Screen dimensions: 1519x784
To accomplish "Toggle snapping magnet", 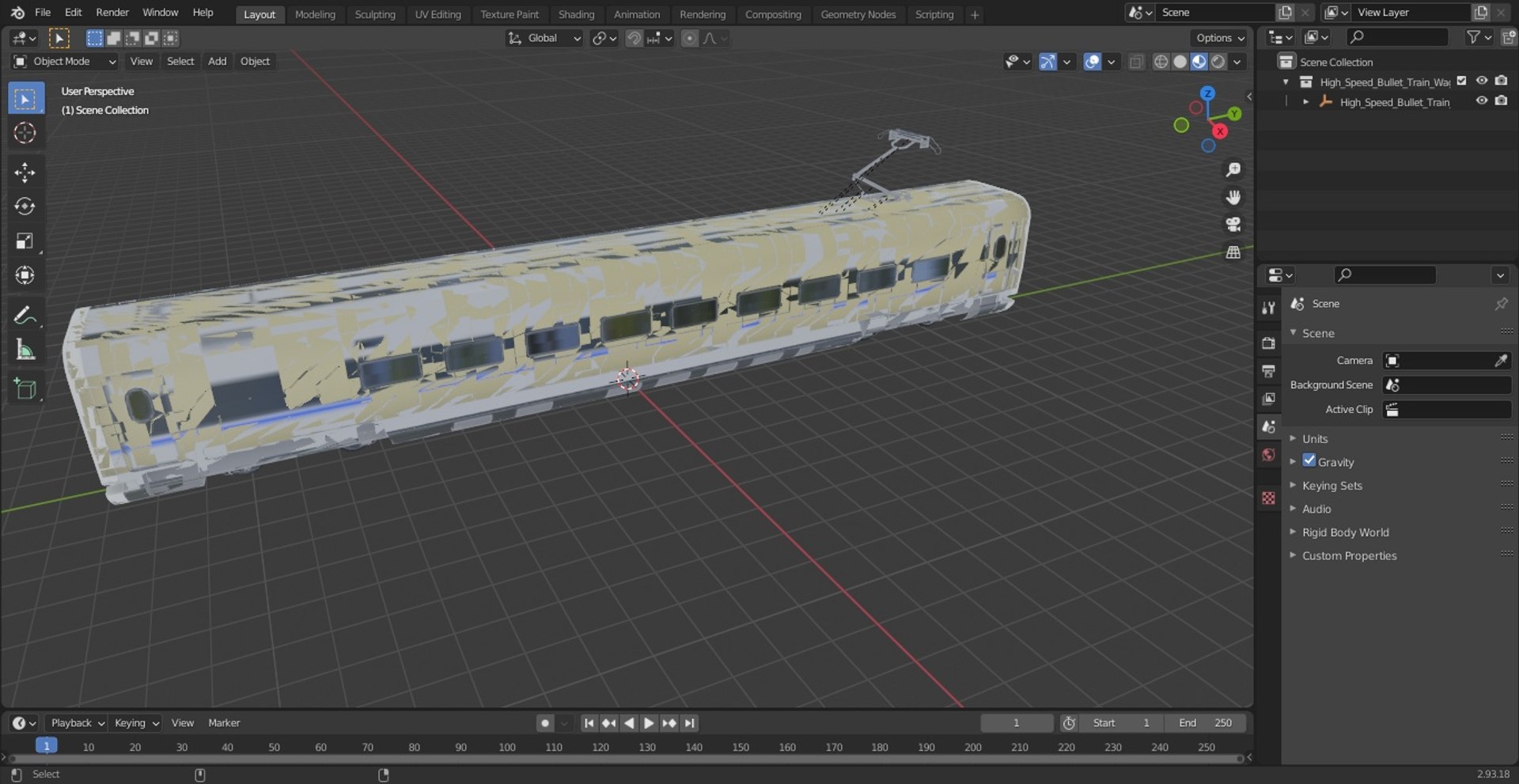I will (634, 38).
